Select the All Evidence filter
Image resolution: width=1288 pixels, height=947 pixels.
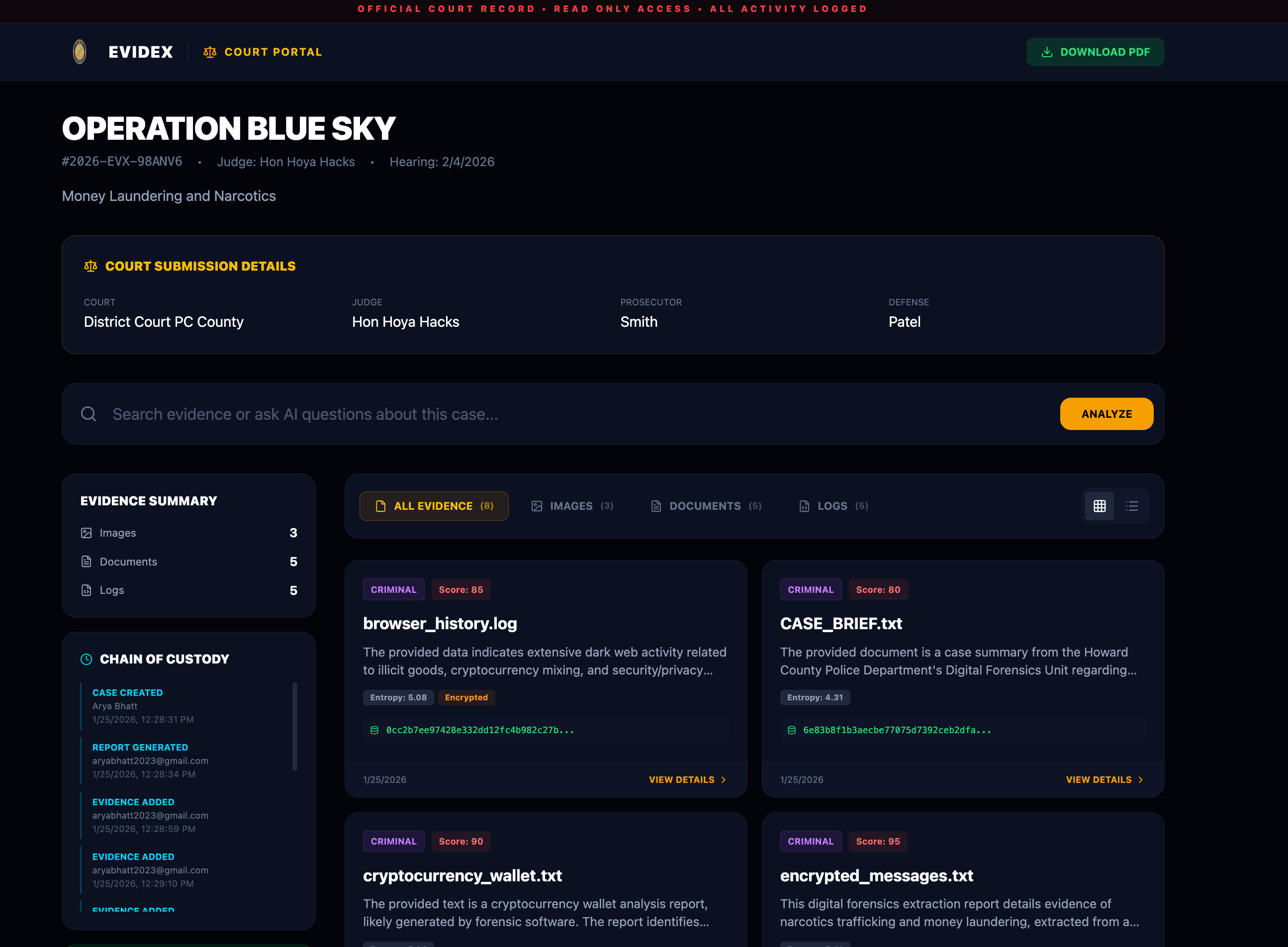click(x=433, y=506)
